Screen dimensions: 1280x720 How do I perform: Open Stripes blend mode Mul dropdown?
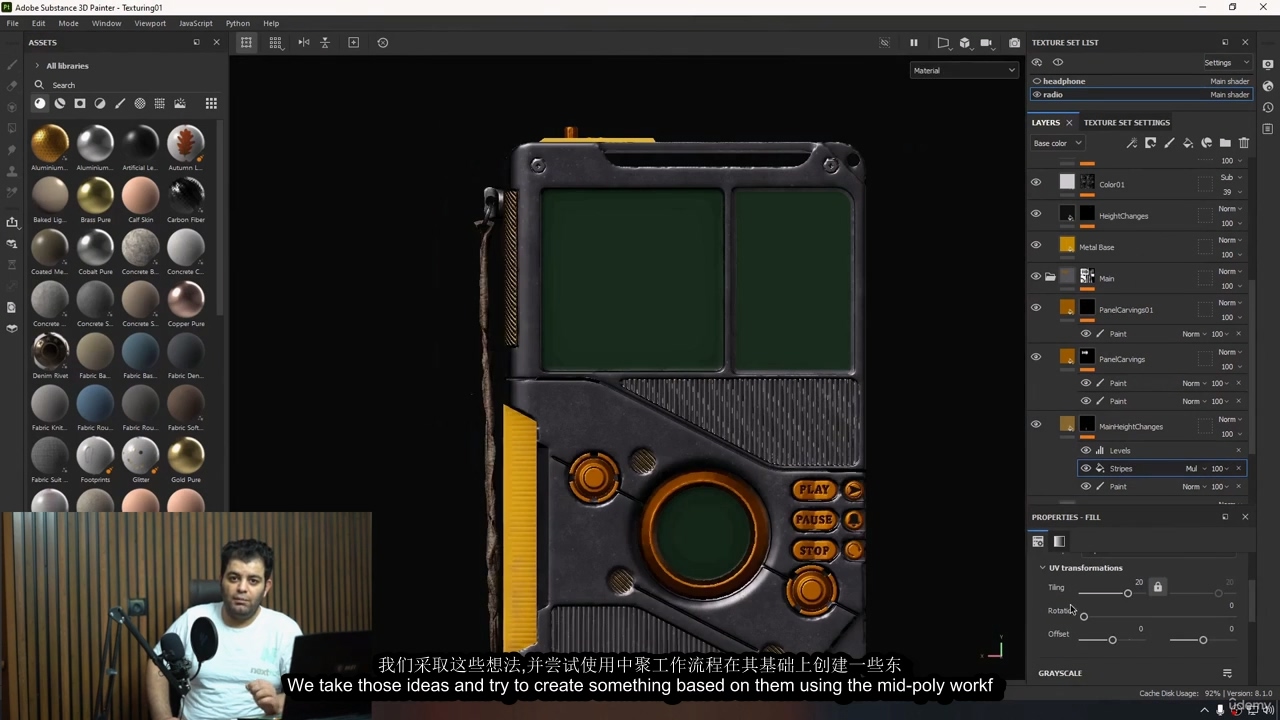(x=1195, y=468)
